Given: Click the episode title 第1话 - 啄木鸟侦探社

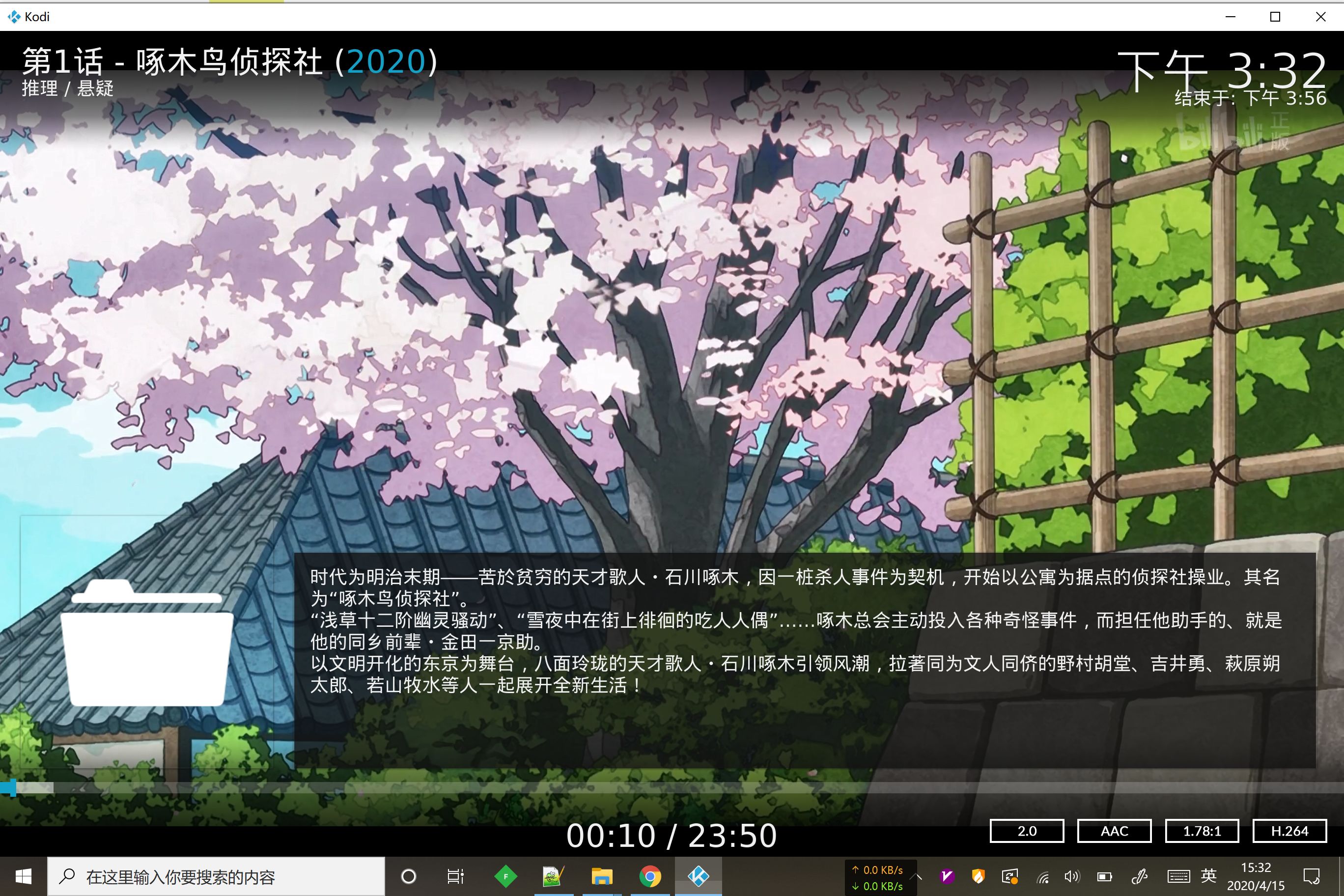Looking at the screenshot, I should tap(172, 61).
